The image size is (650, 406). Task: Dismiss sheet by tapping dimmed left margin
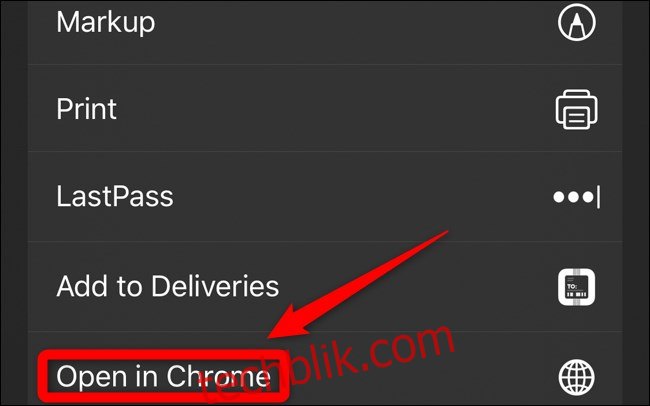[x=15, y=203]
